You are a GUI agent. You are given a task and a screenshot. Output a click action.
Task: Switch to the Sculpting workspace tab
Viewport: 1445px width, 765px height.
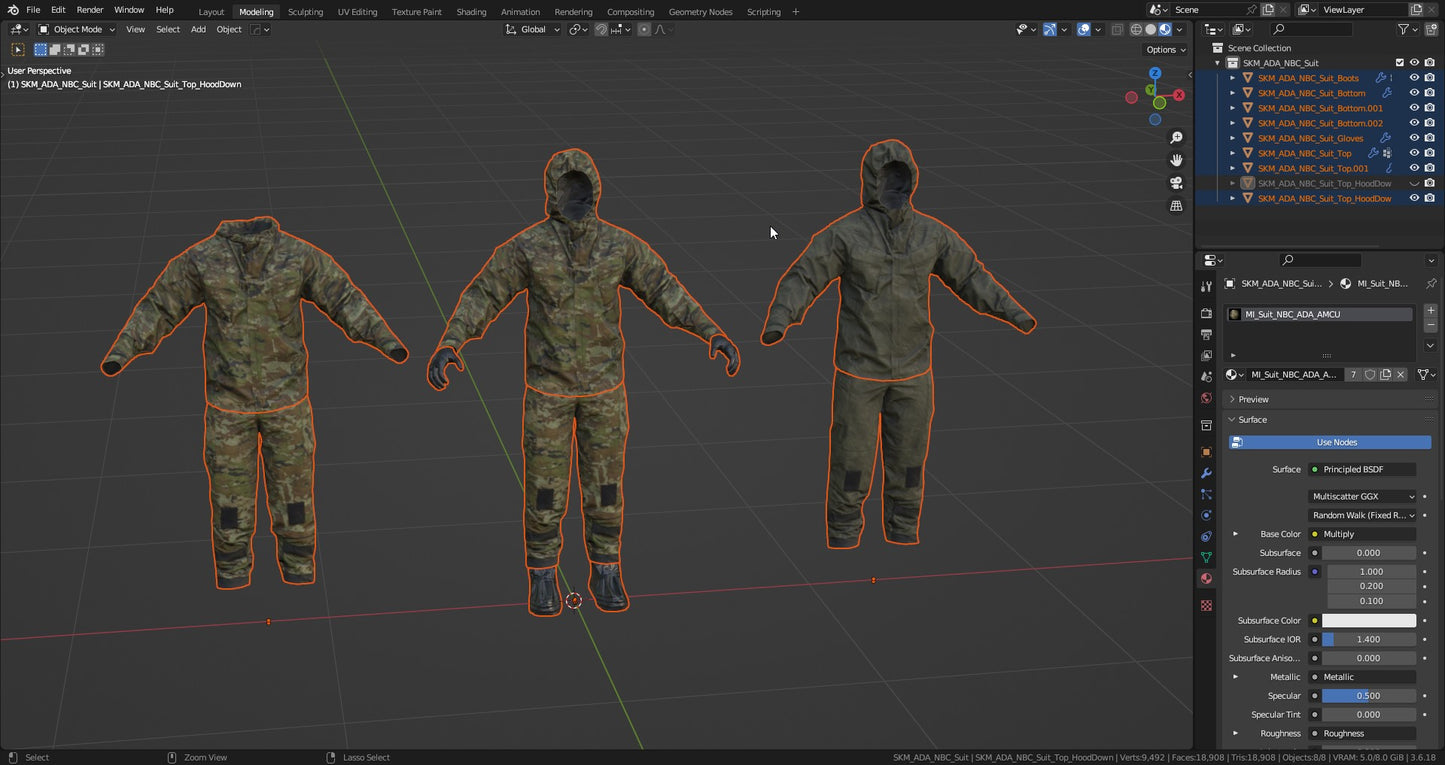coord(305,12)
